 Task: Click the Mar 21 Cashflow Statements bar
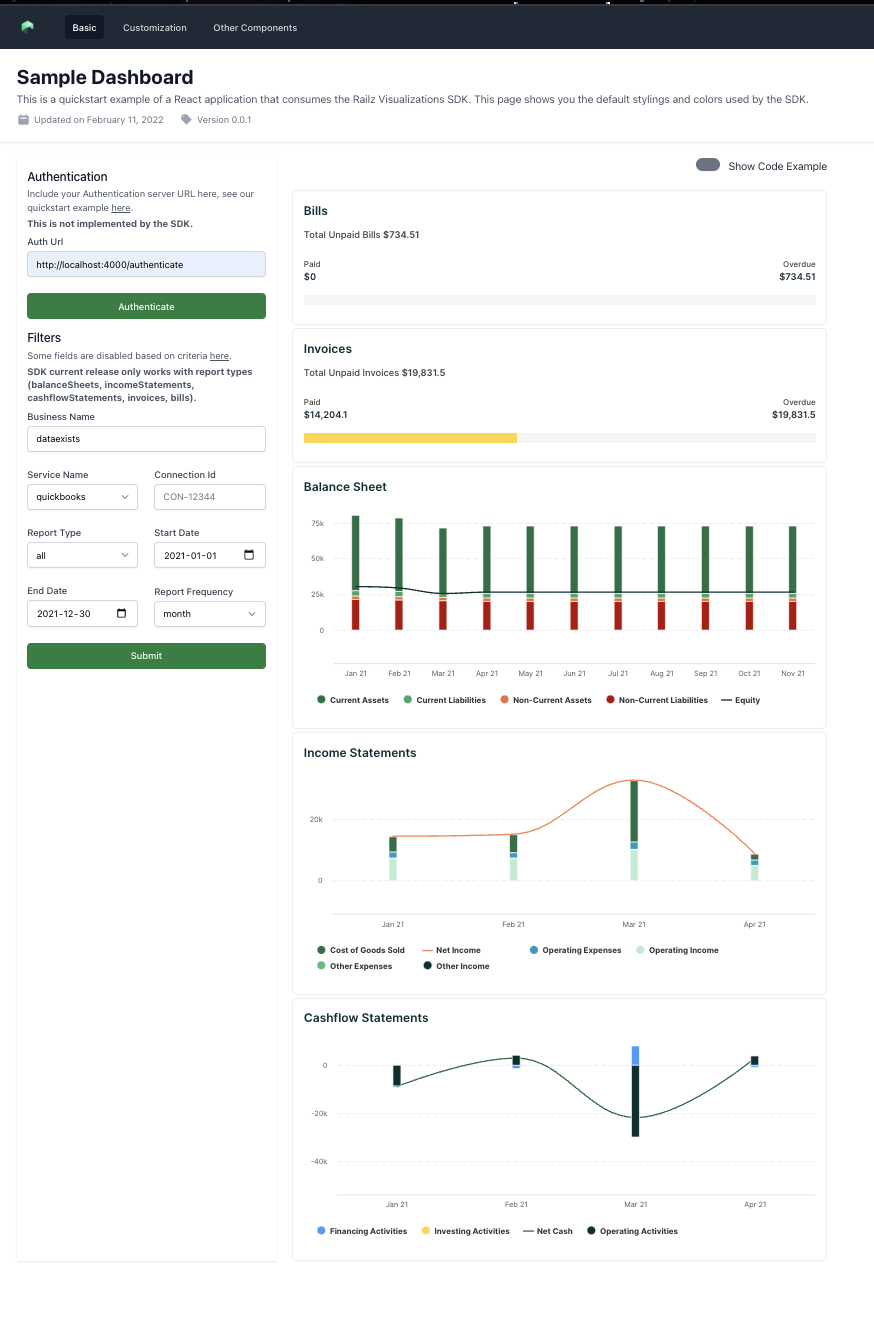[x=635, y=1091]
